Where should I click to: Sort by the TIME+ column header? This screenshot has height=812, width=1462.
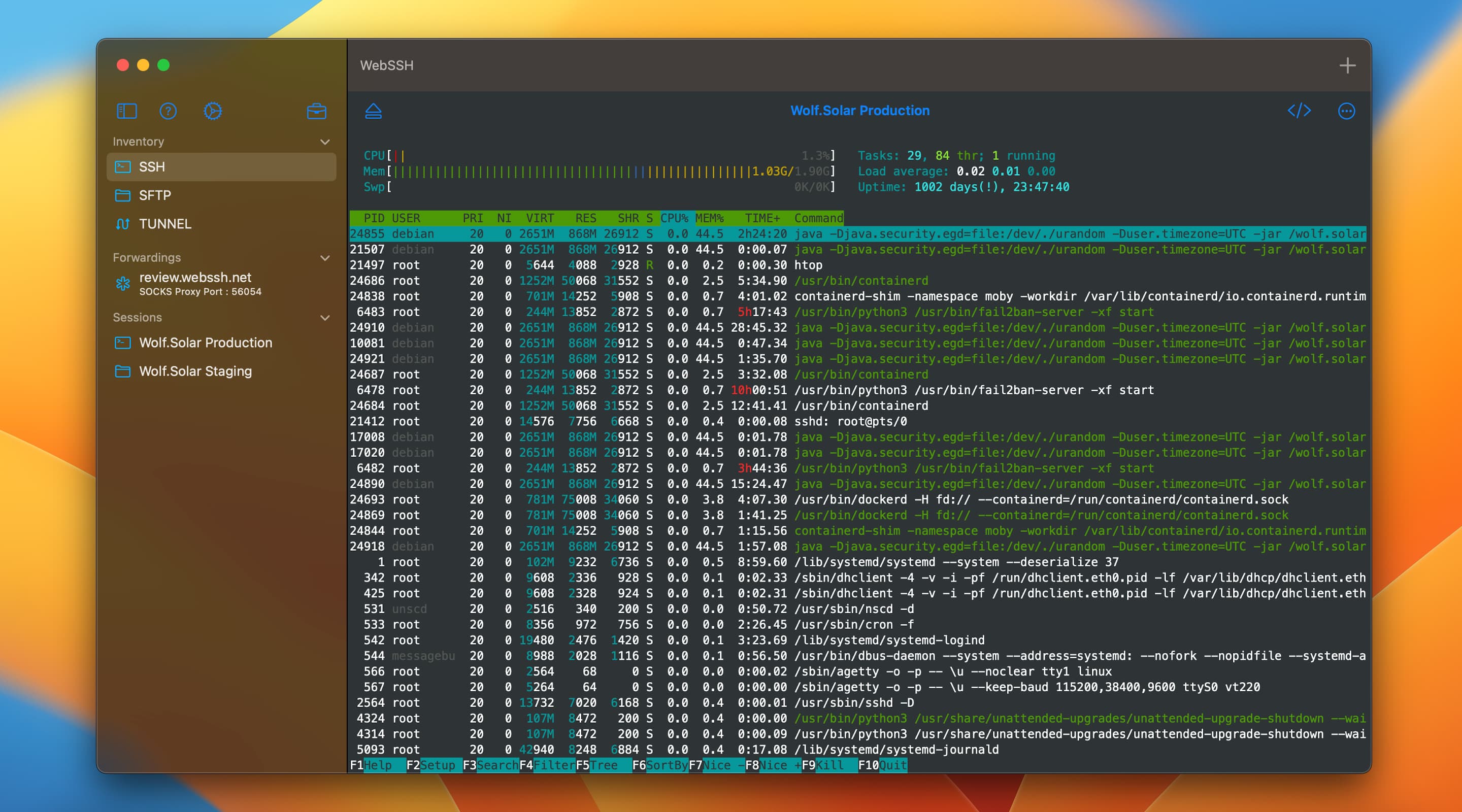pyautogui.click(x=762, y=218)
